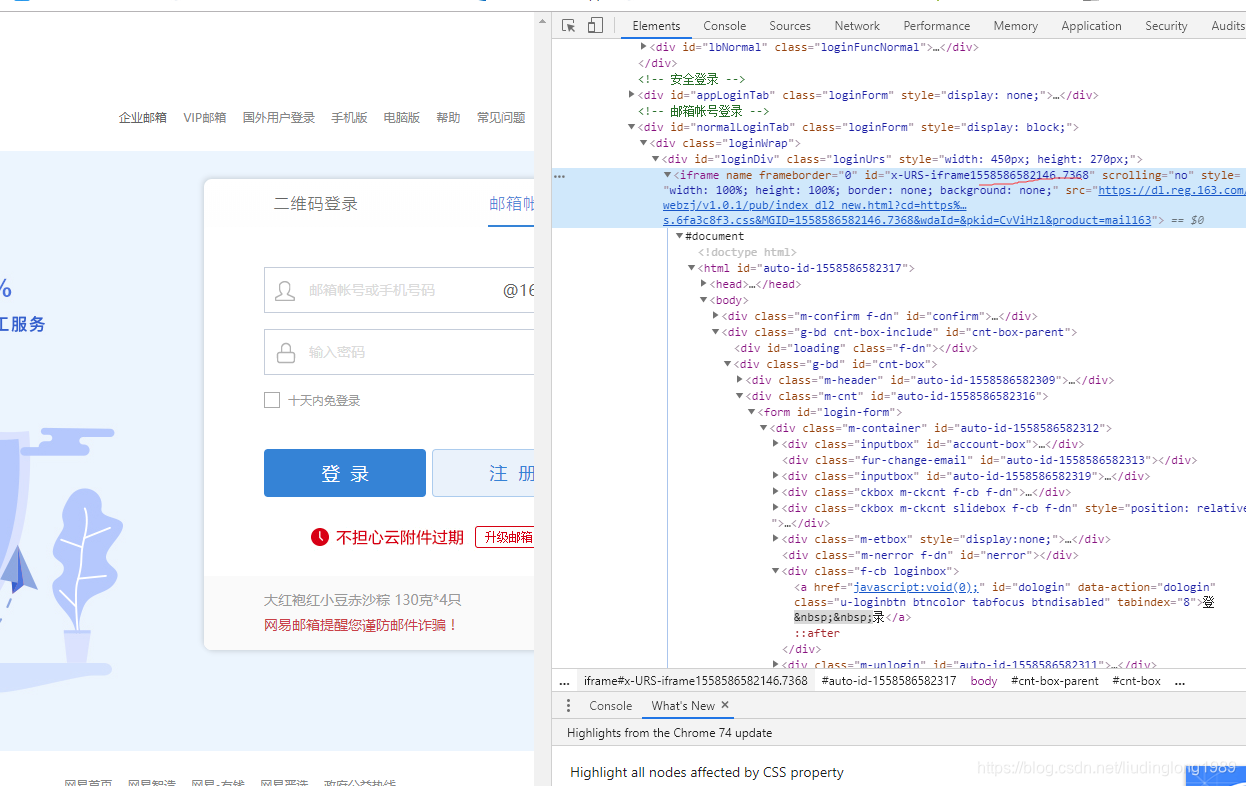This screenshot has height=786, width=1246.
Task: Select the #cnt-box-parent breadcrumb
Action: tap(1055, 681)
